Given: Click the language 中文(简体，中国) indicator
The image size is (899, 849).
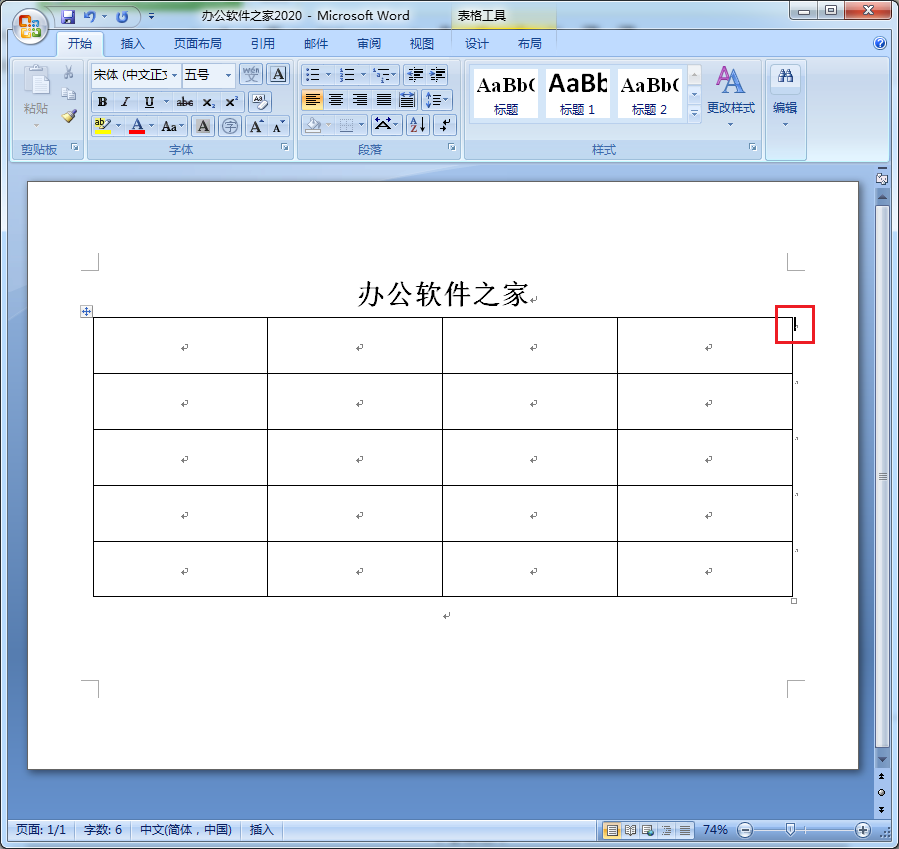Looking at the screenshot, I should (x=186, y=830).
